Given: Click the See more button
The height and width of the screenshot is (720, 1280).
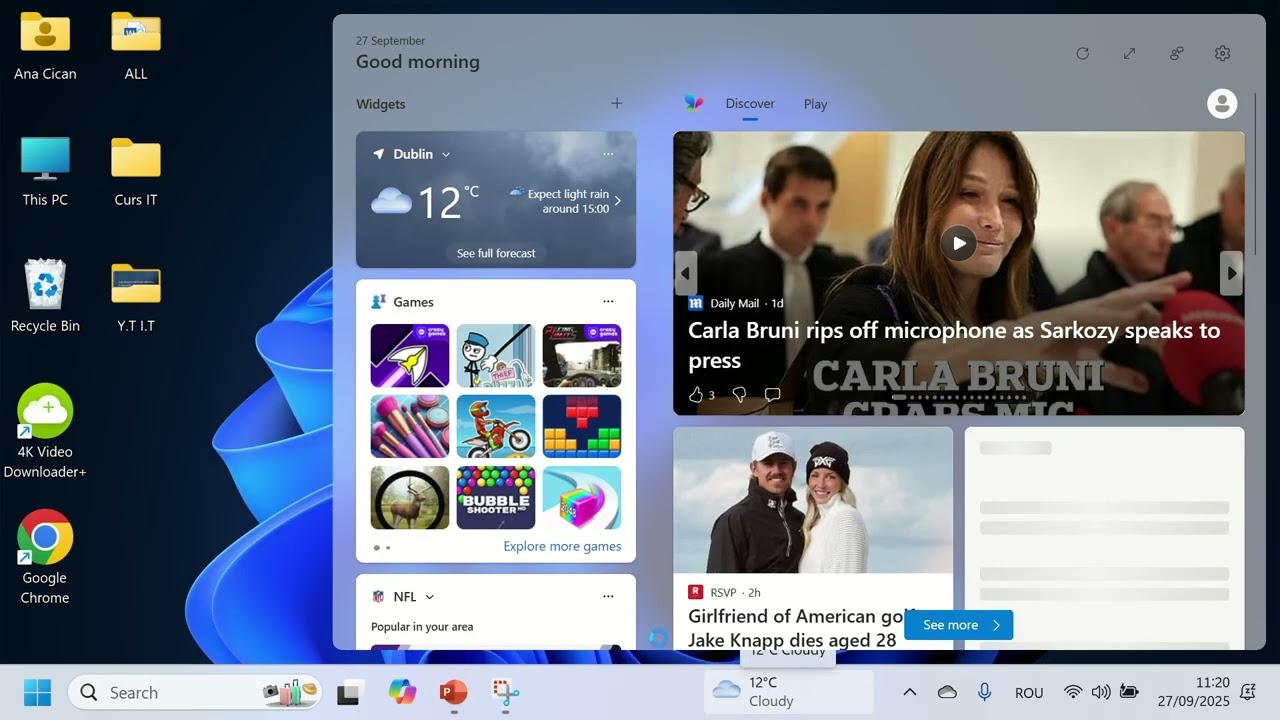Looking at the screenshot, I should pos(958,625).
